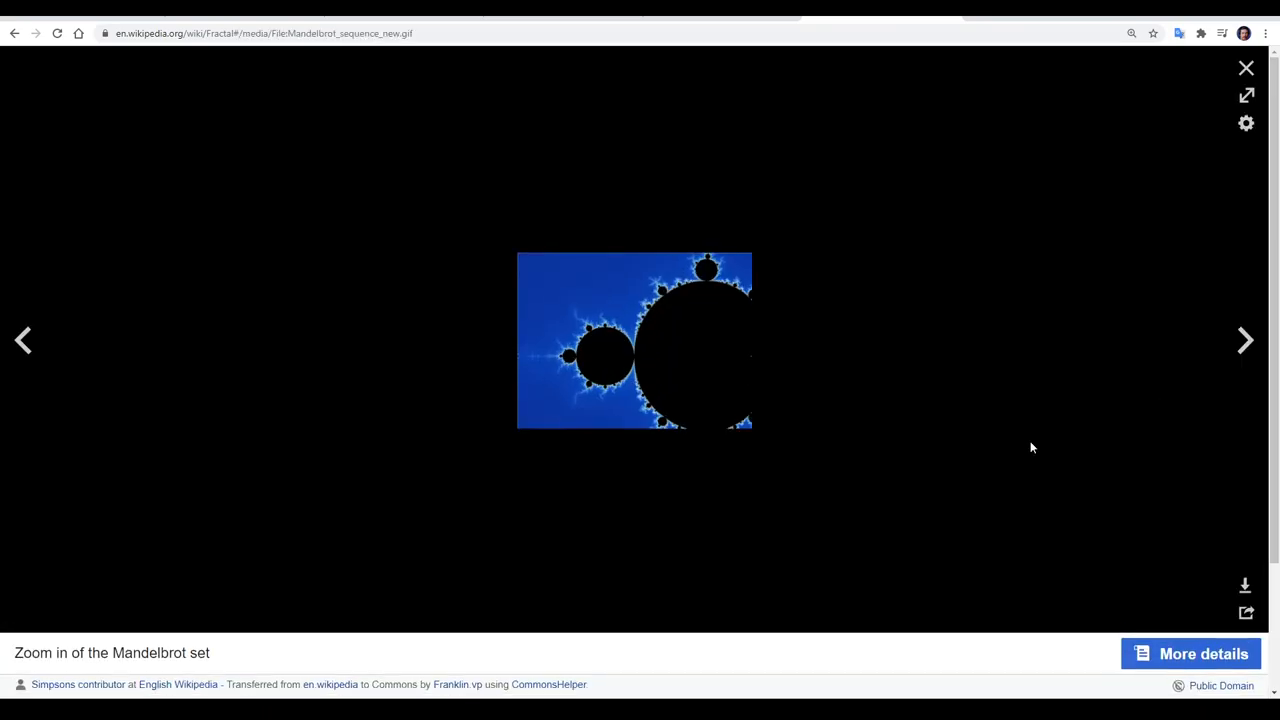This screenshot has height=720, width=1280.
Task: Click the More details button
Action: pyautogui.click(x=1191, y=653)
